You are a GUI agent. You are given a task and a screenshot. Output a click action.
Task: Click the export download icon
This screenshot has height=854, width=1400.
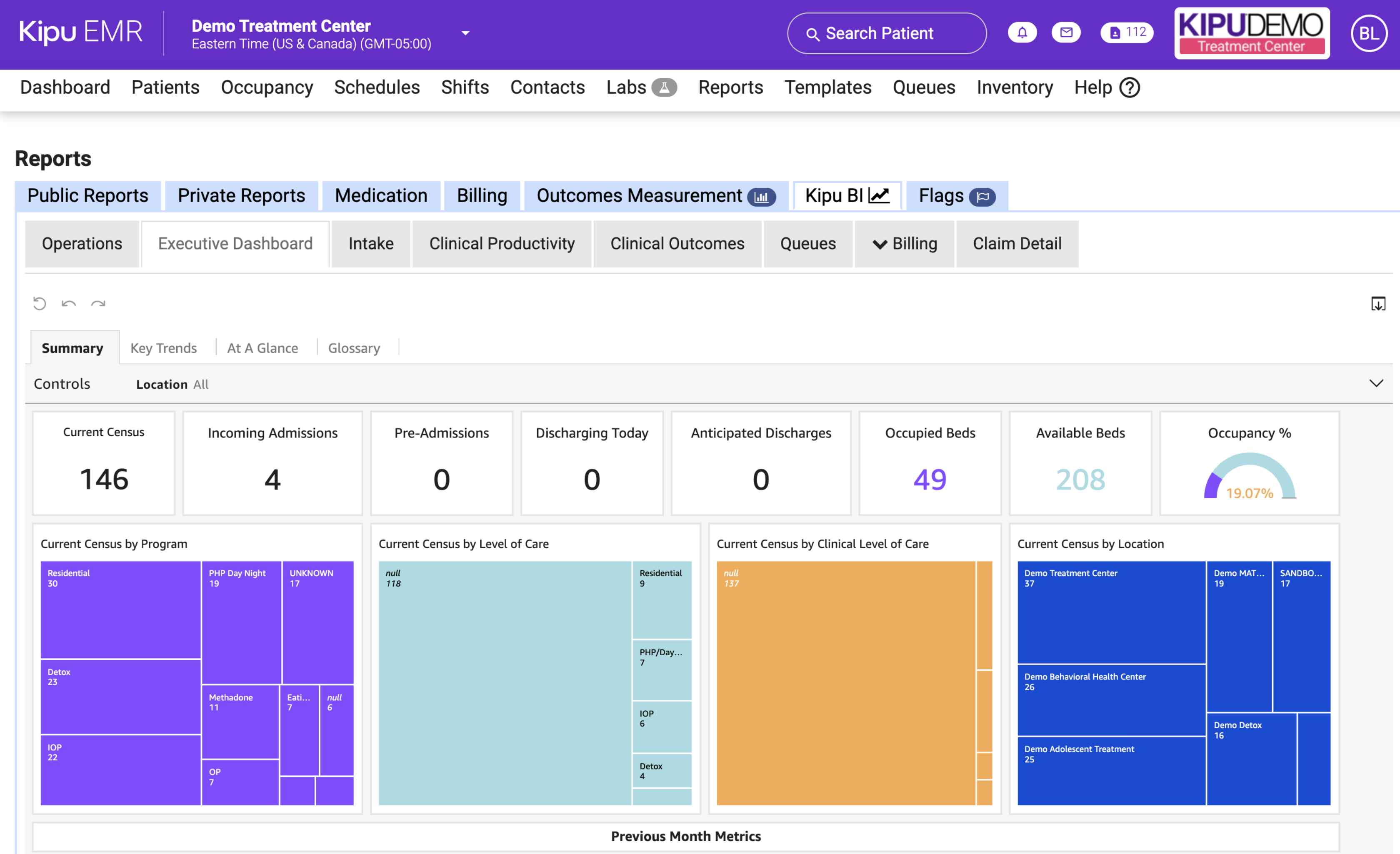1378,303
